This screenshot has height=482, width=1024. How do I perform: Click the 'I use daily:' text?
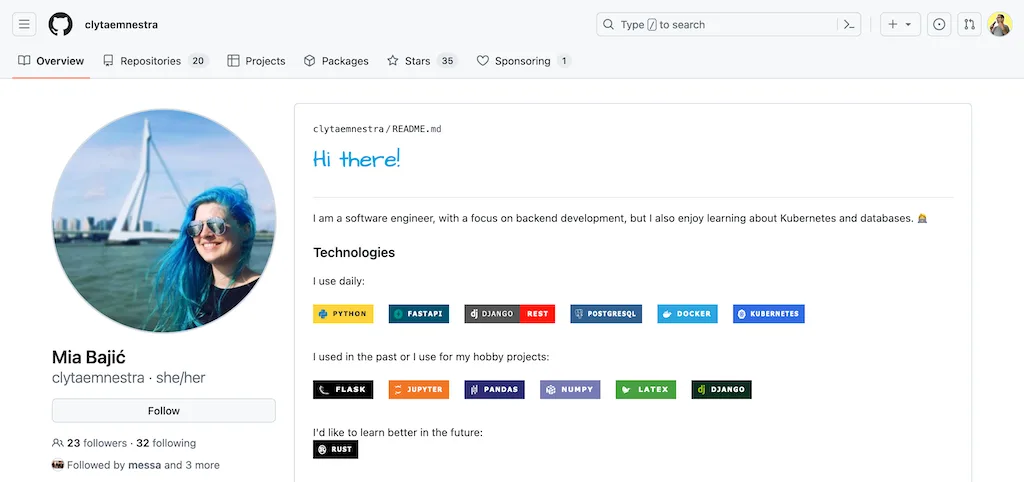coord(339,281)
